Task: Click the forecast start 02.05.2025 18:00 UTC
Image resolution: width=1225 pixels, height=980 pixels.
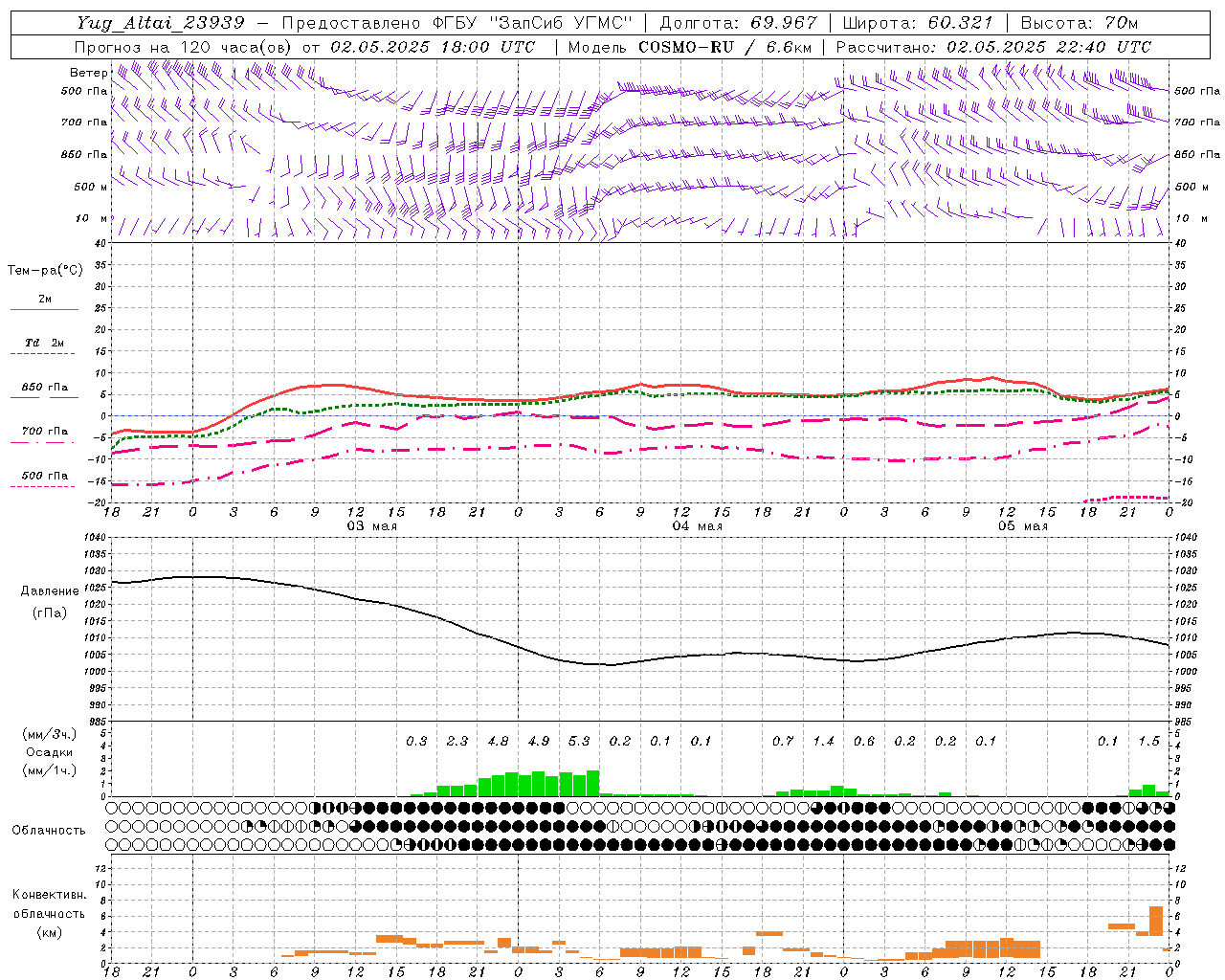Action: 433,47
